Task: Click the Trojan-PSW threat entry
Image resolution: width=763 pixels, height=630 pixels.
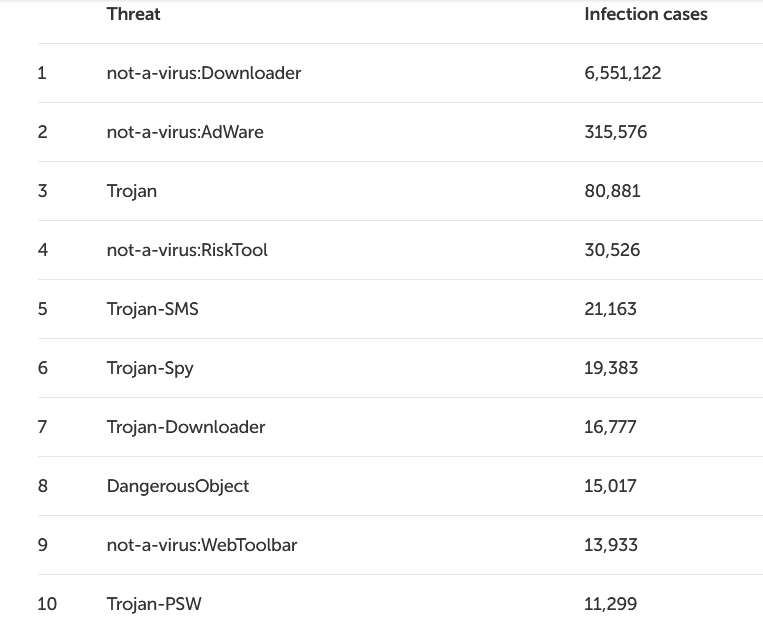Action: pyautogui.click(x=154, y=604)
